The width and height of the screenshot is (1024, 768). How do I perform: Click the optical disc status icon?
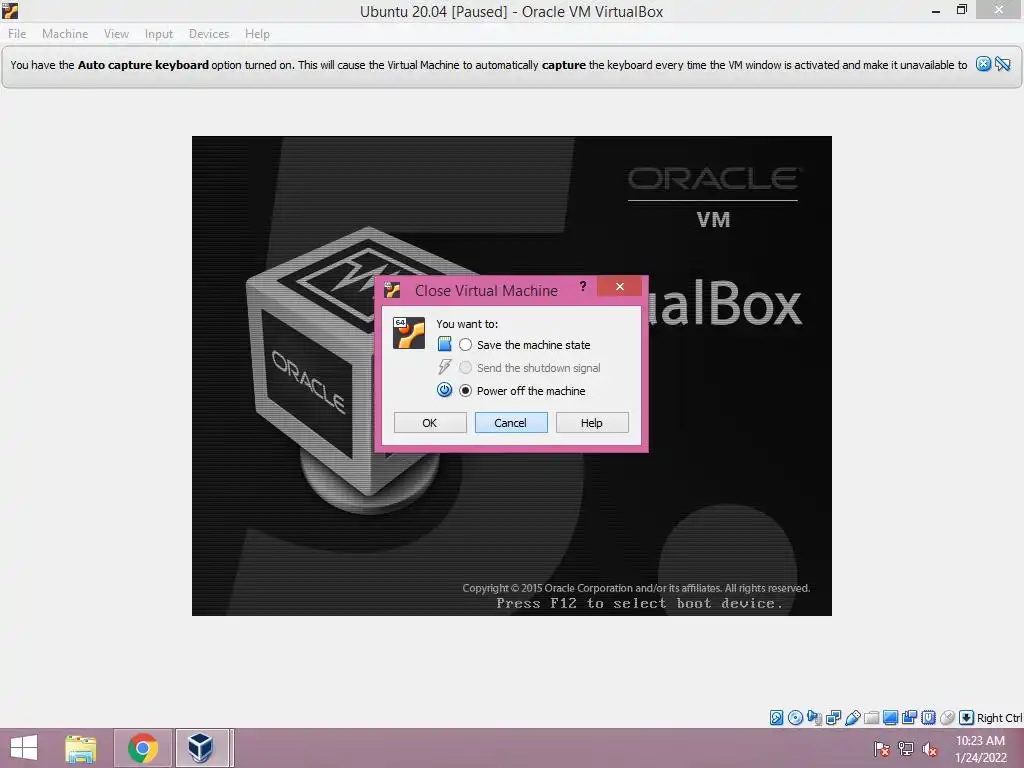(795, 718)
